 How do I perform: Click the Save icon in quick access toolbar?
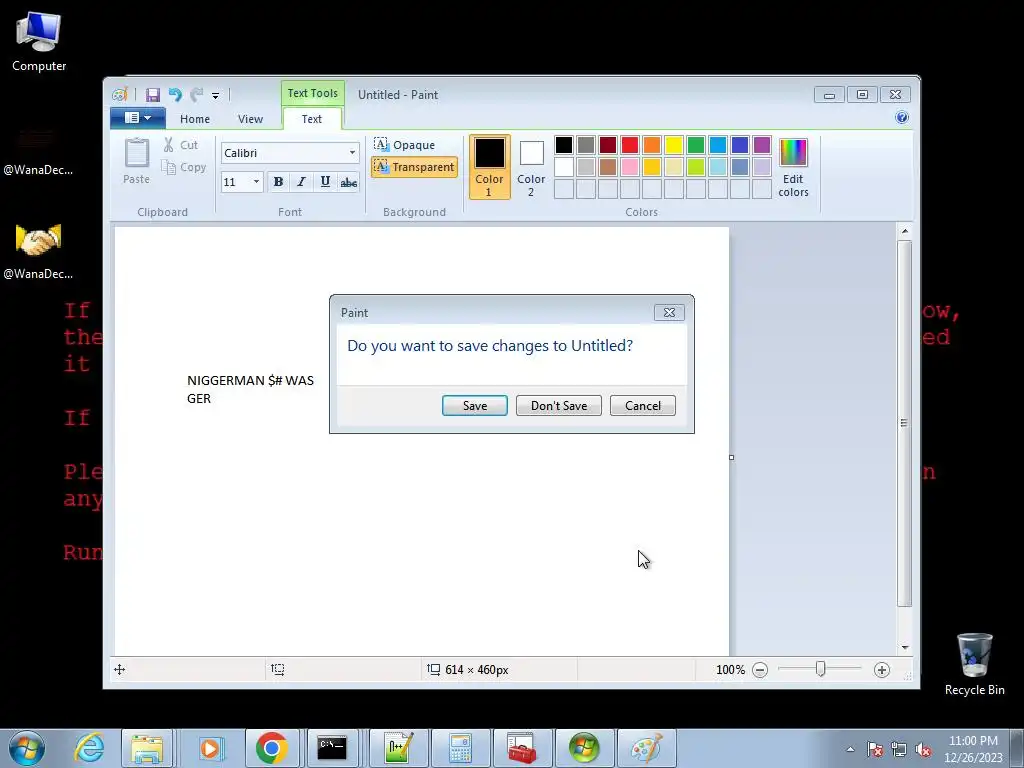point(153,95)
